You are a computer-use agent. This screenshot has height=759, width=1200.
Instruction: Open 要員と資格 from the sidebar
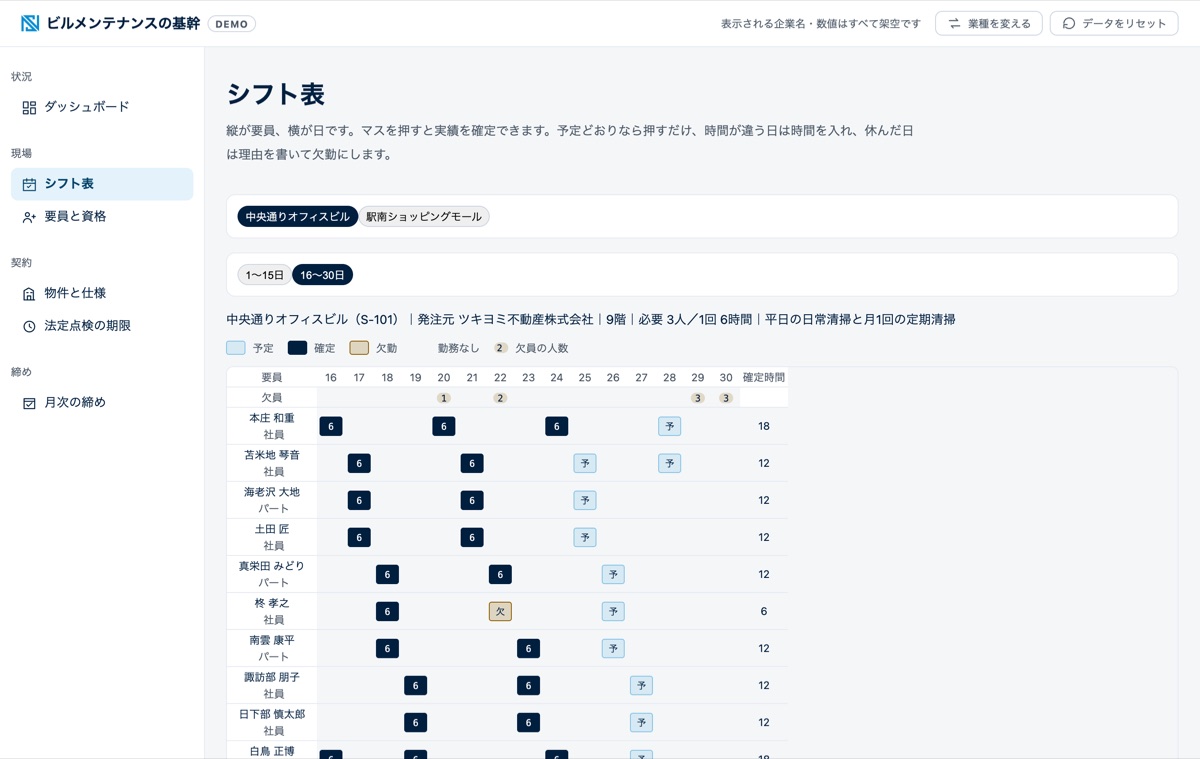[x=102, y=216]
